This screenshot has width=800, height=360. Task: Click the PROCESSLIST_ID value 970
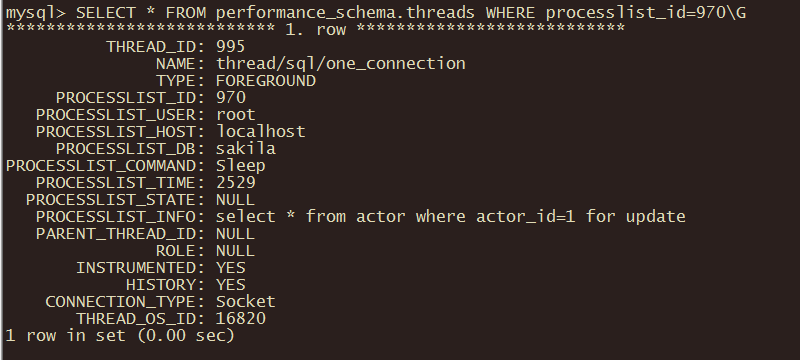tap(231, 97)
